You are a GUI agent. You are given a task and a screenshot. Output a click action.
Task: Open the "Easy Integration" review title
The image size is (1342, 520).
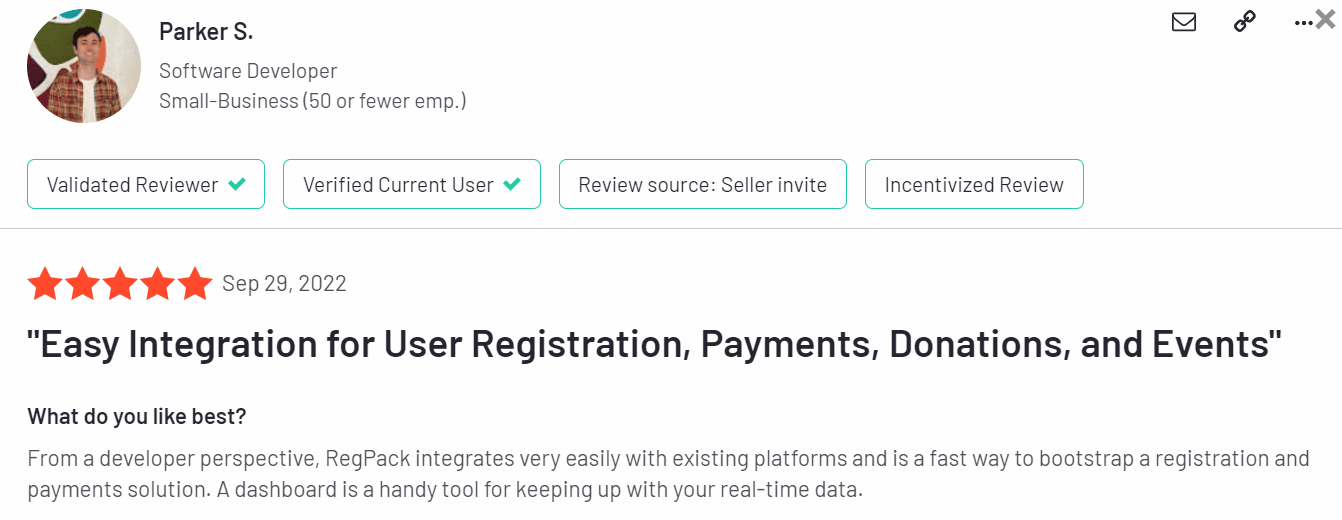coord(654,344)
